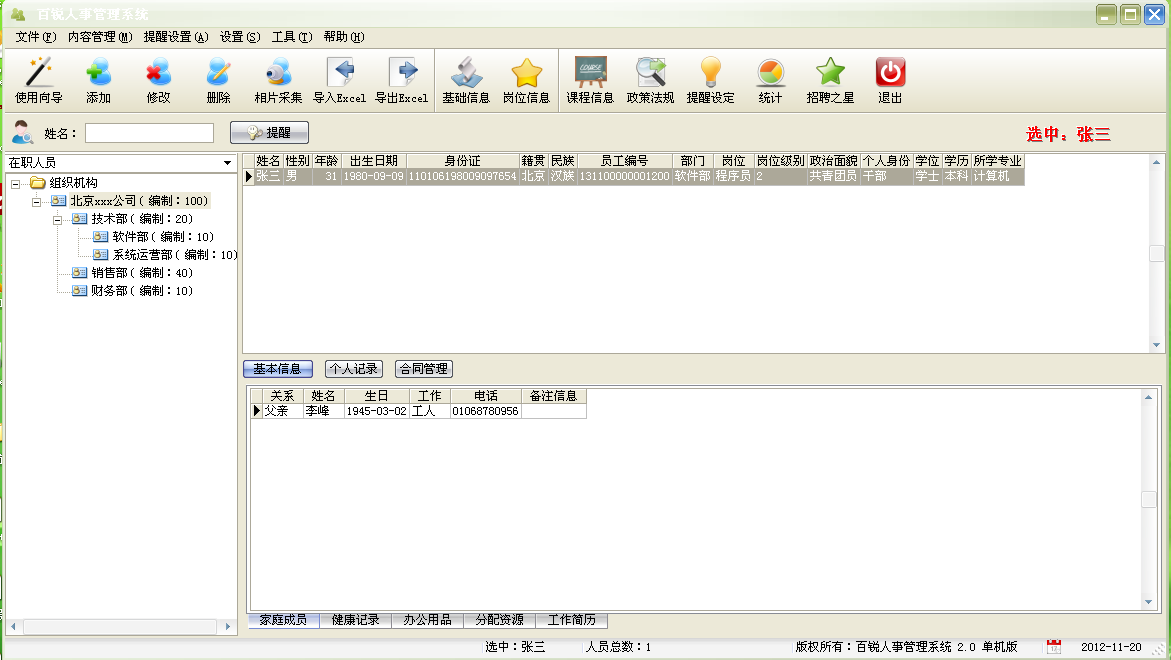Switch to the 工作简历 tab
The height and width of the screenshot is (660, 1171).
572,620
